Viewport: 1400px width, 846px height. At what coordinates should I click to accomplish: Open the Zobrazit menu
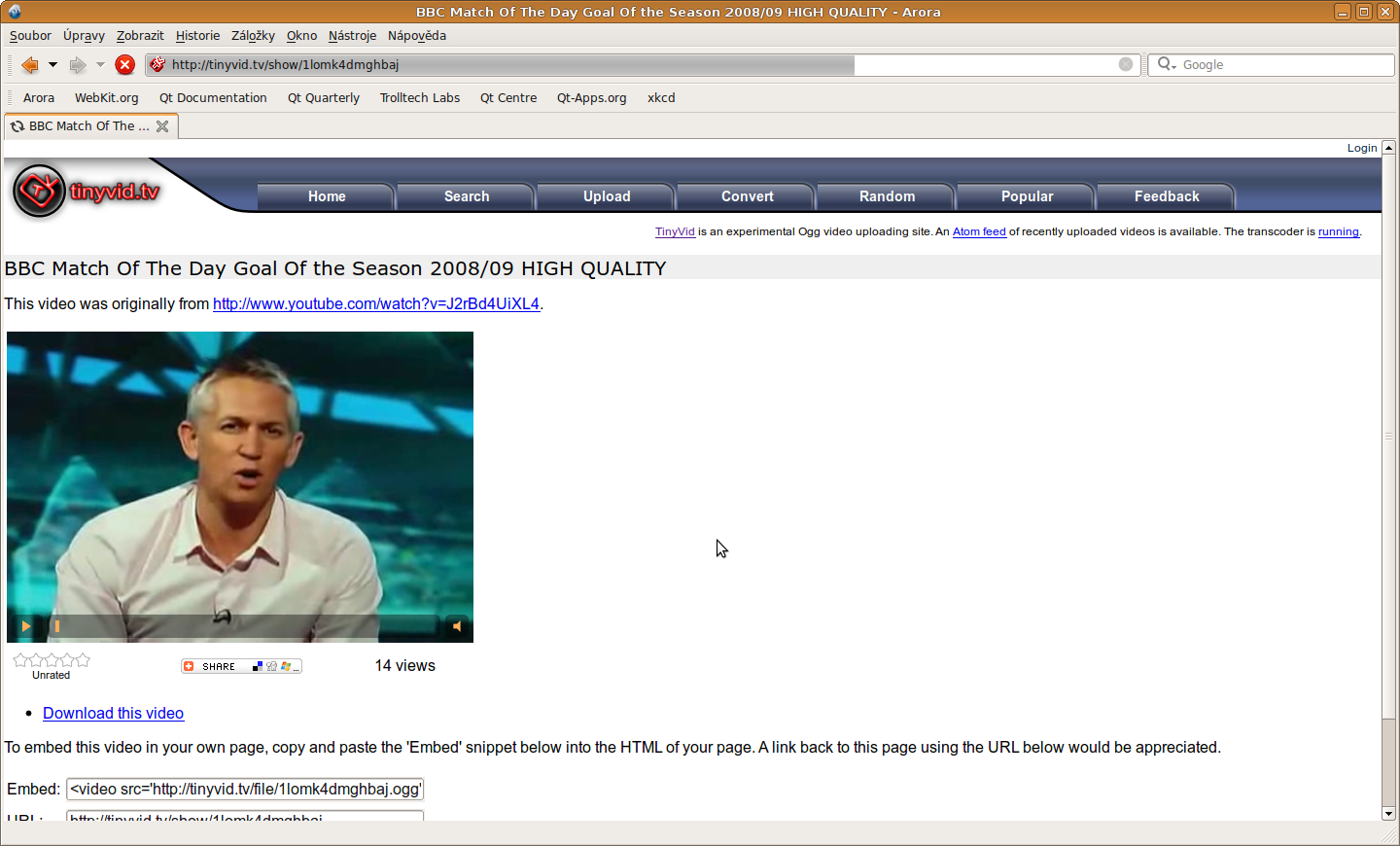click(140, 36)
